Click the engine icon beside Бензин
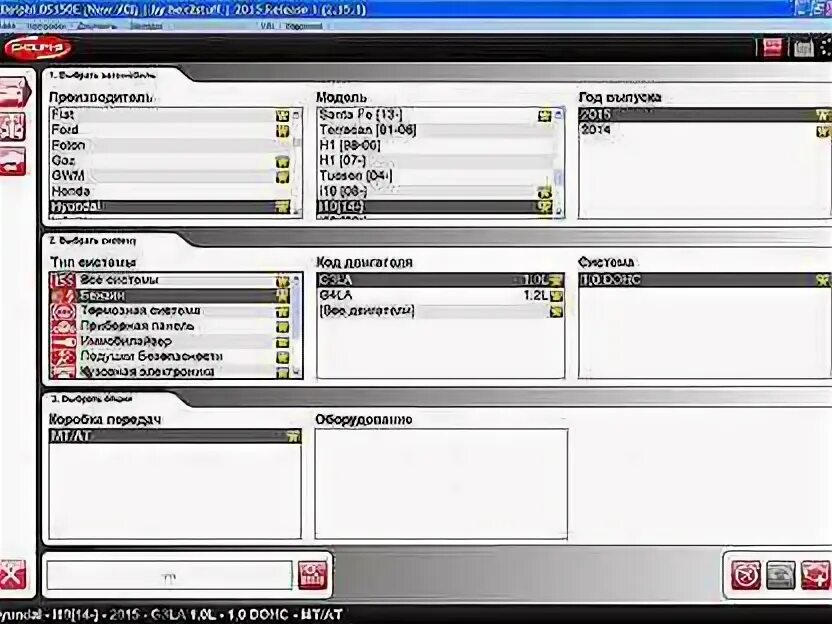Image resolution: width=832 pixels, height=624 pixels. click(x=63, y=296)
